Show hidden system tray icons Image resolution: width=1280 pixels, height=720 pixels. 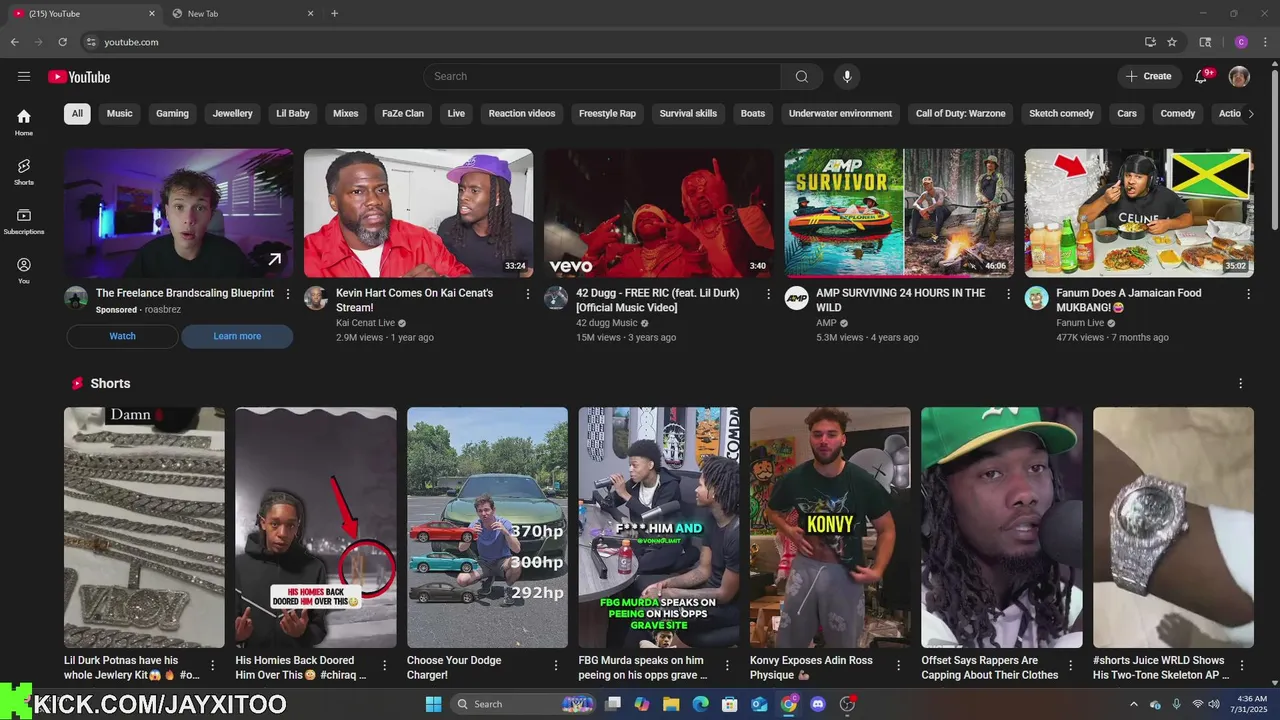[1133, 704]
